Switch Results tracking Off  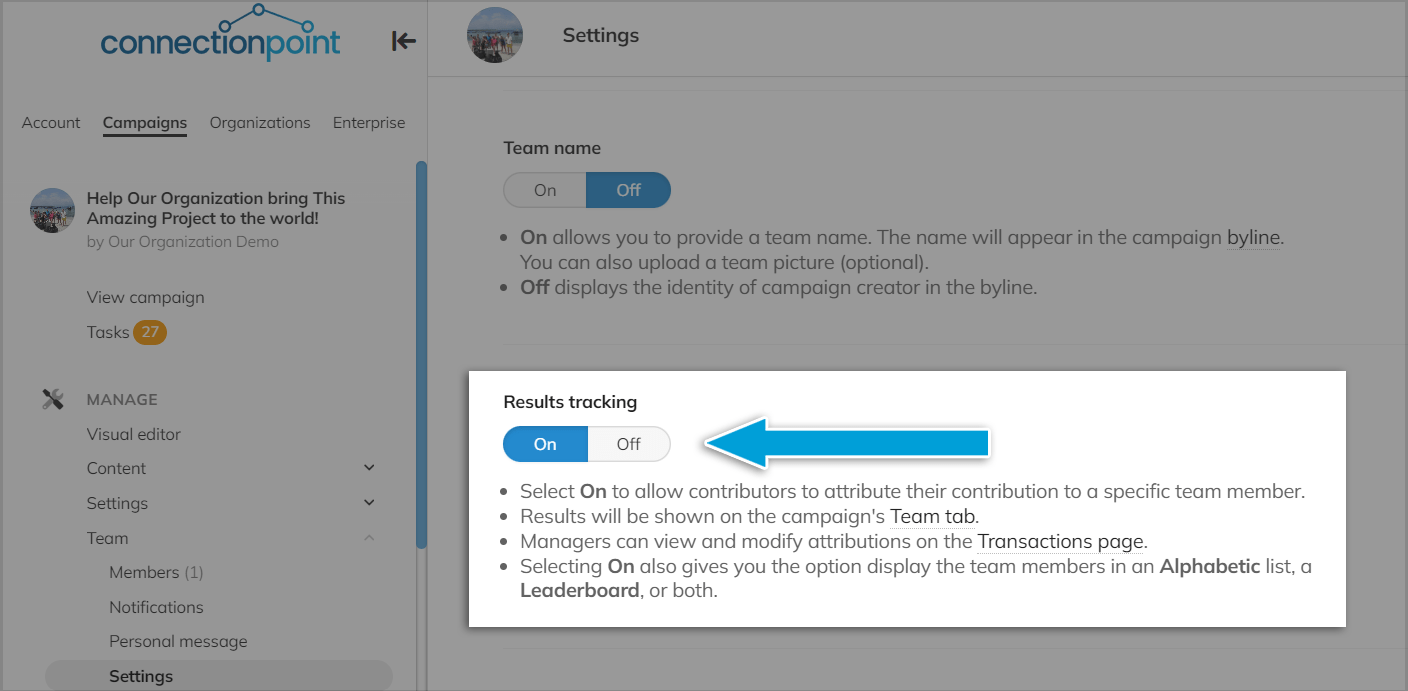pos(628,444)
